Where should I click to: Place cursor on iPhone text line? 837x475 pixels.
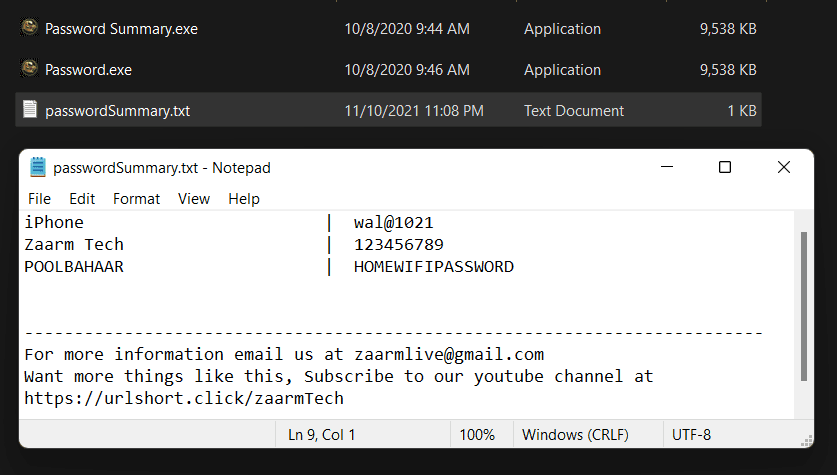(x=54, y=223)
